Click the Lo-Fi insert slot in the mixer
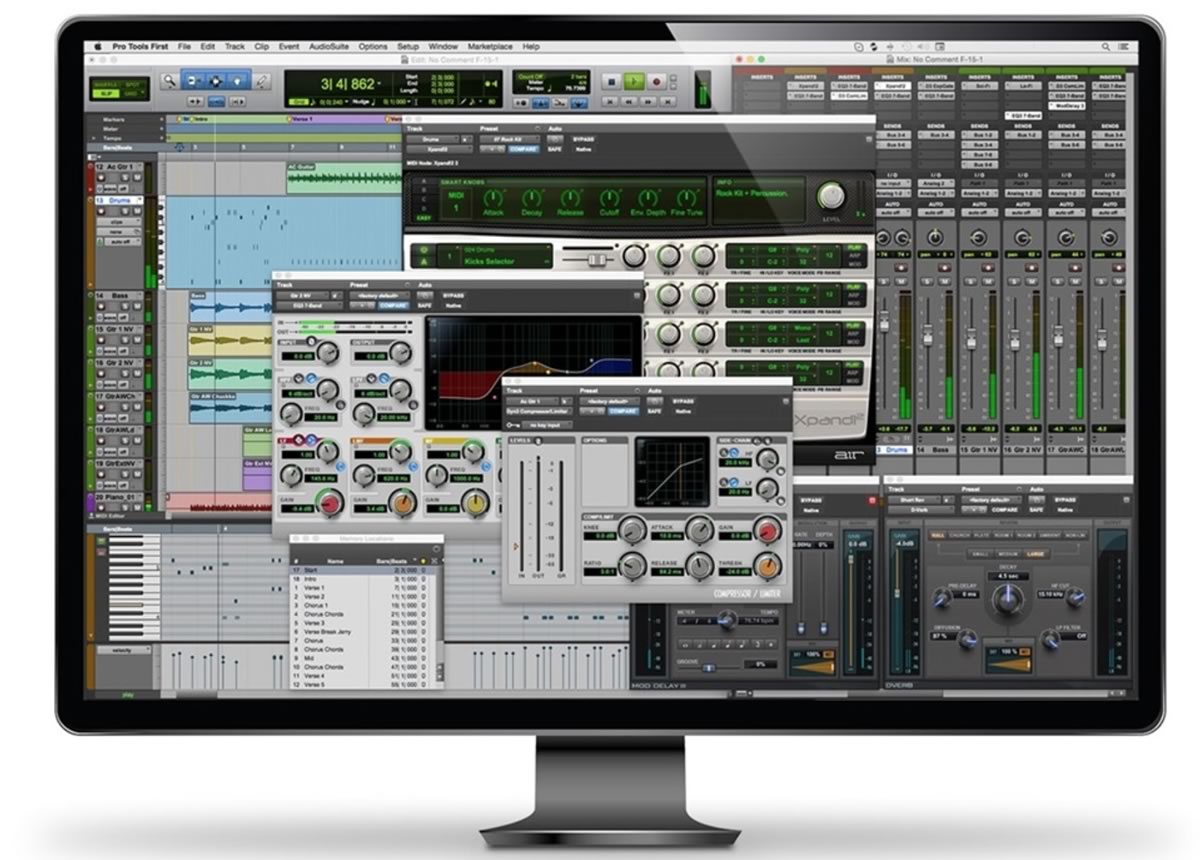Image resolution: width=1200 pixels, height=860 pixels. 1025,86
